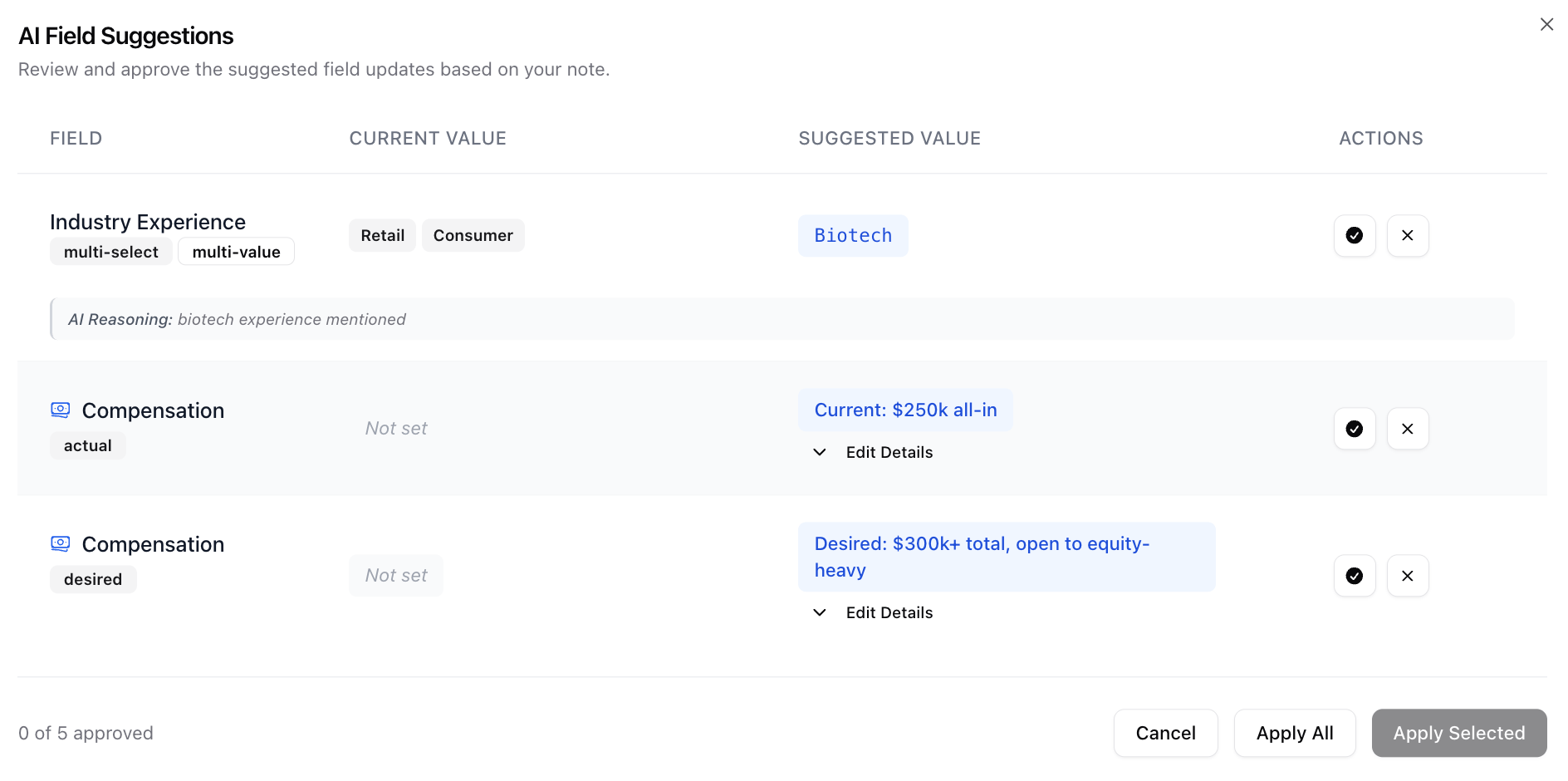The image size is (1568, 781).
Task: Expand Edit Details under Current $250k all-in
Action: pos(873,452)
